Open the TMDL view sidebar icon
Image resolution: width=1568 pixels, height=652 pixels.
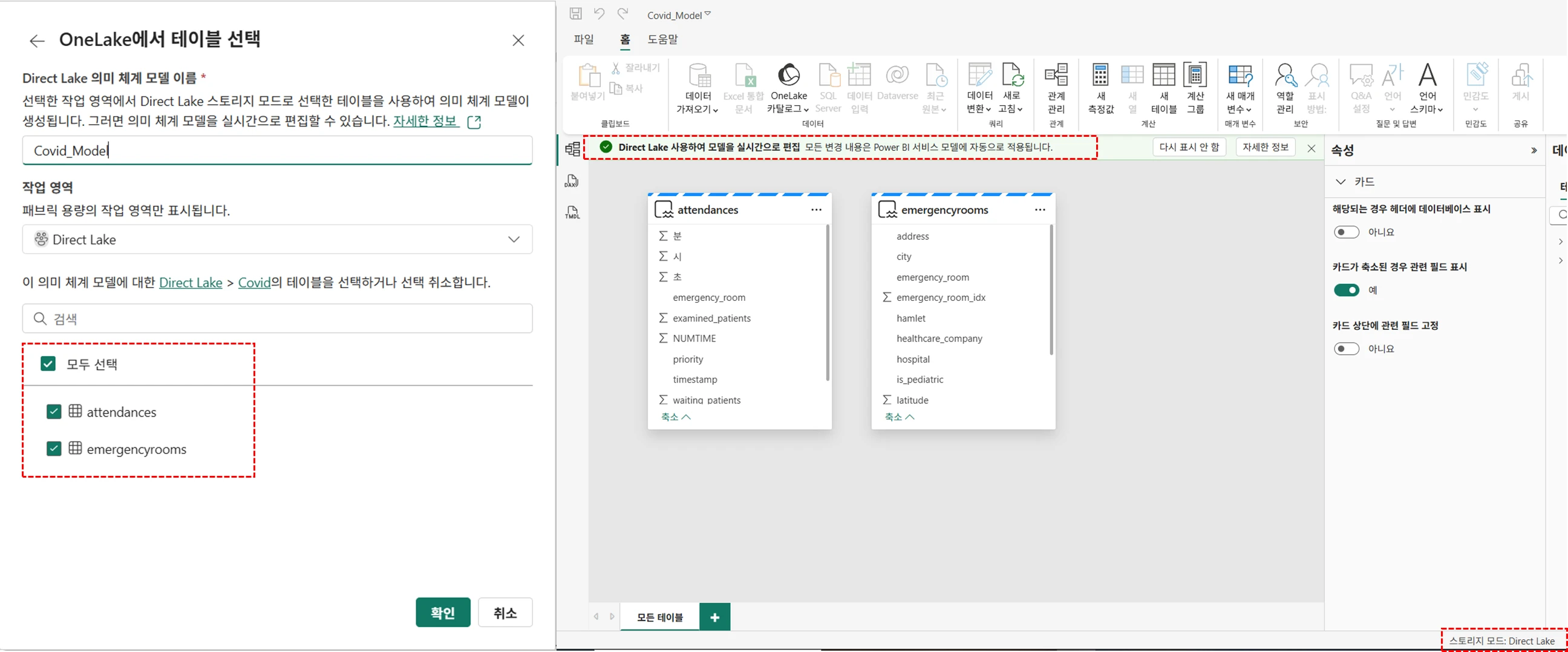coord(572,212)
